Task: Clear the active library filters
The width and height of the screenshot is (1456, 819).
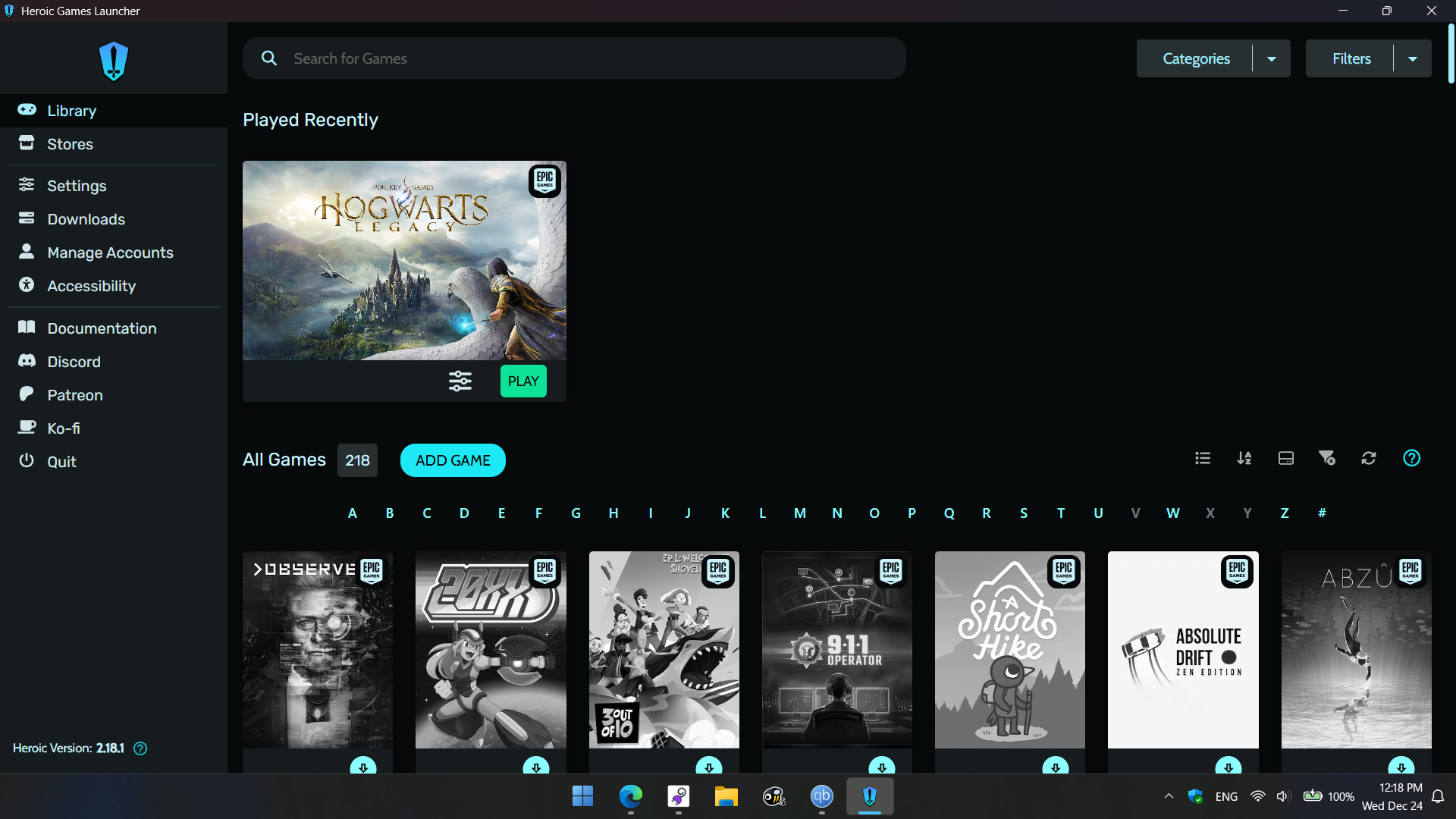Action: click(x=1327, y=458)
